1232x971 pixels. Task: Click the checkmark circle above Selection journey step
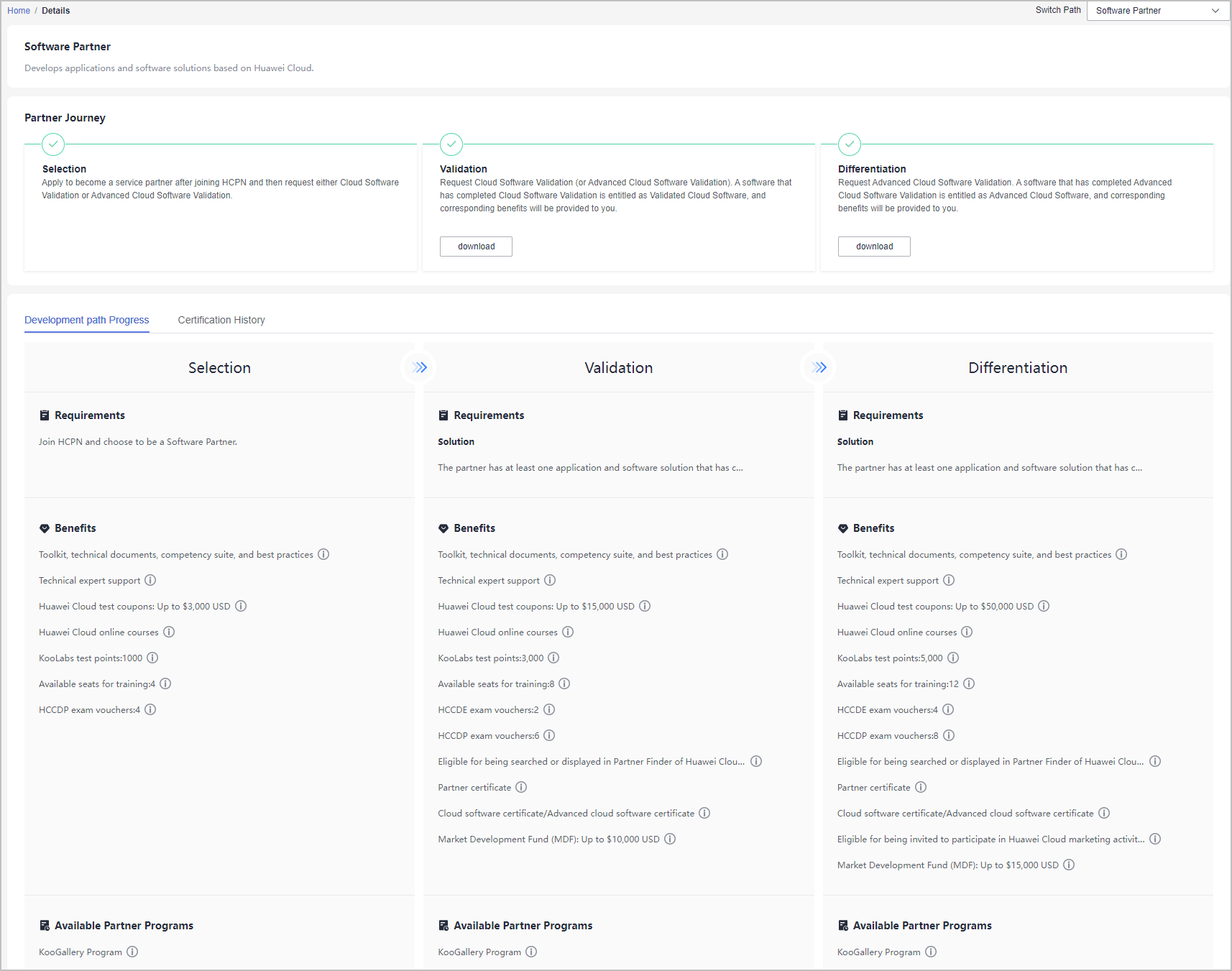click(x=53, y=144)
